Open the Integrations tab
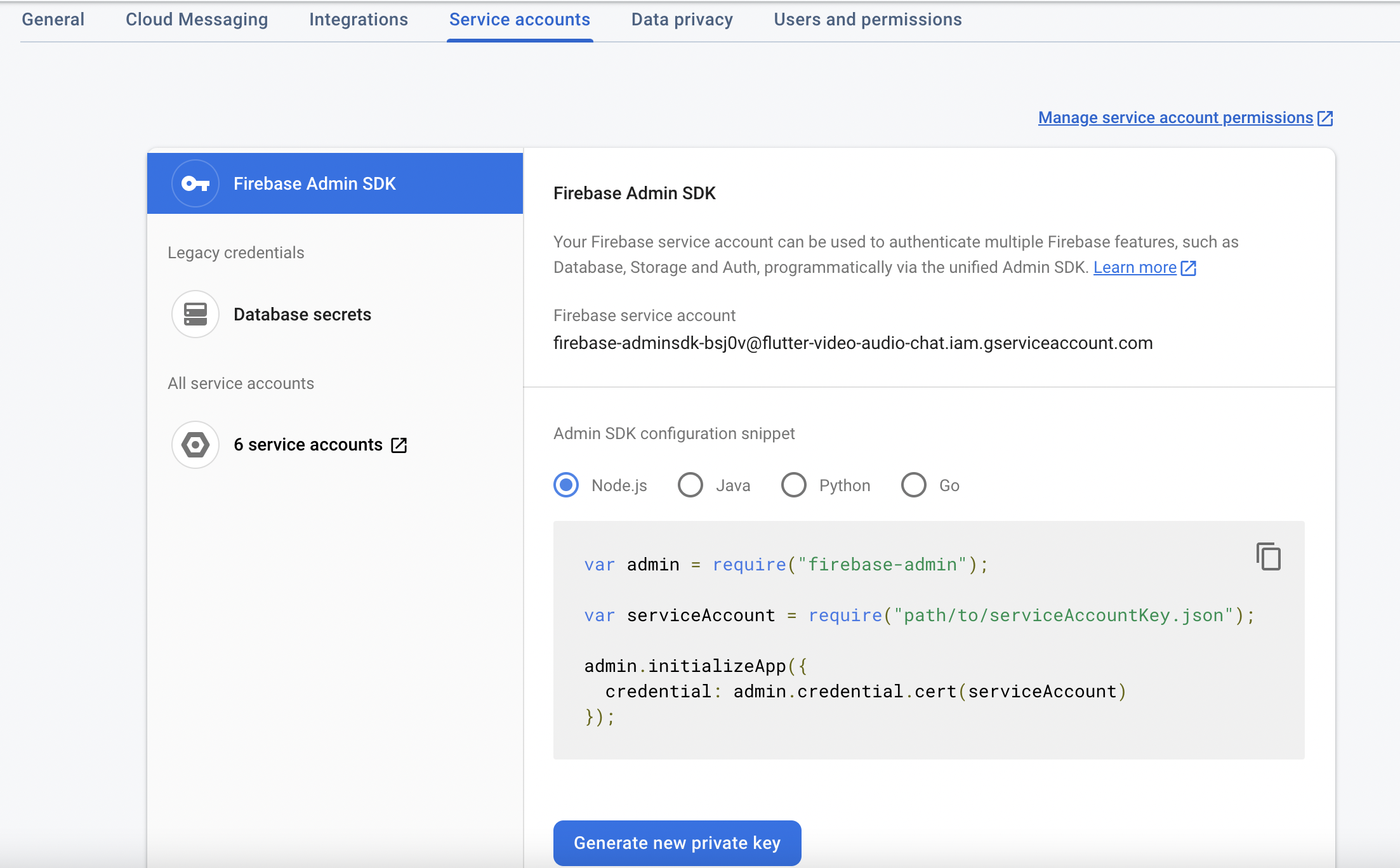 (x=359, y=20)
